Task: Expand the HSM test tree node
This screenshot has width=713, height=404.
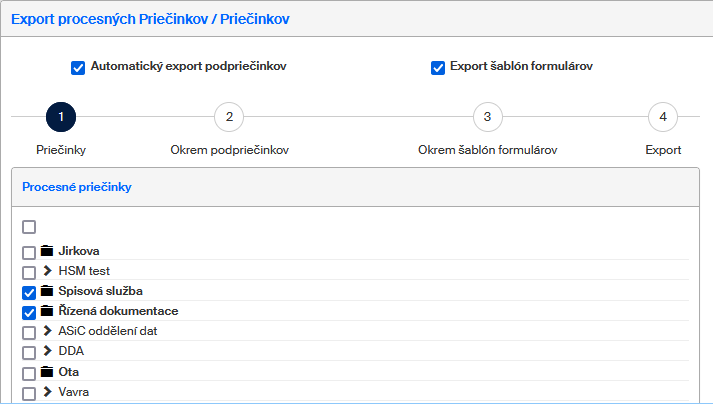Action: [46, 271]
